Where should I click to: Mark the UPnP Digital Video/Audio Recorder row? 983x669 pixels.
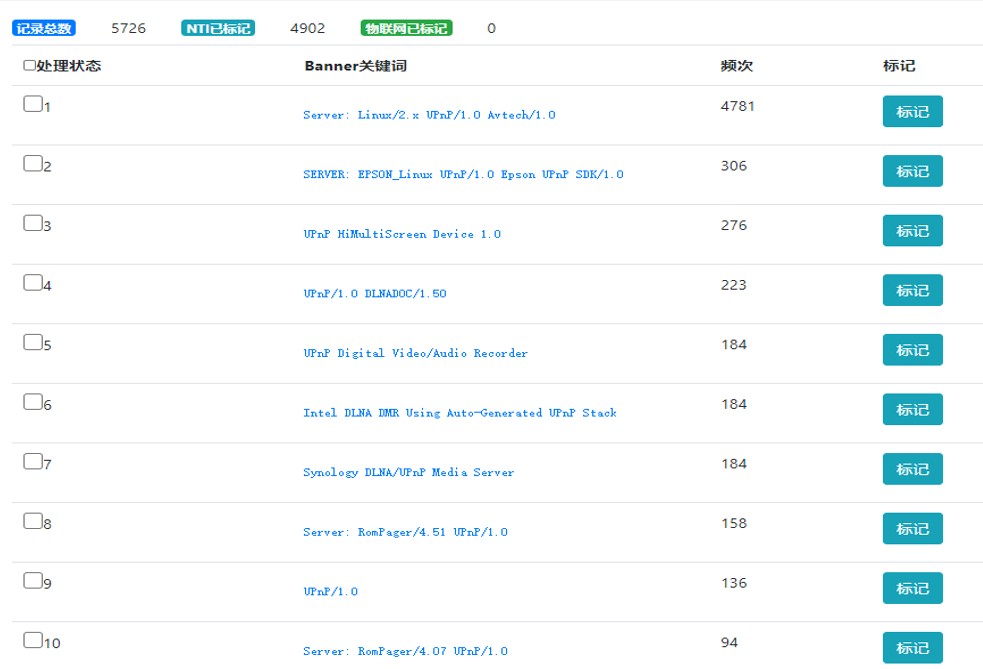[x=912, y=350]
